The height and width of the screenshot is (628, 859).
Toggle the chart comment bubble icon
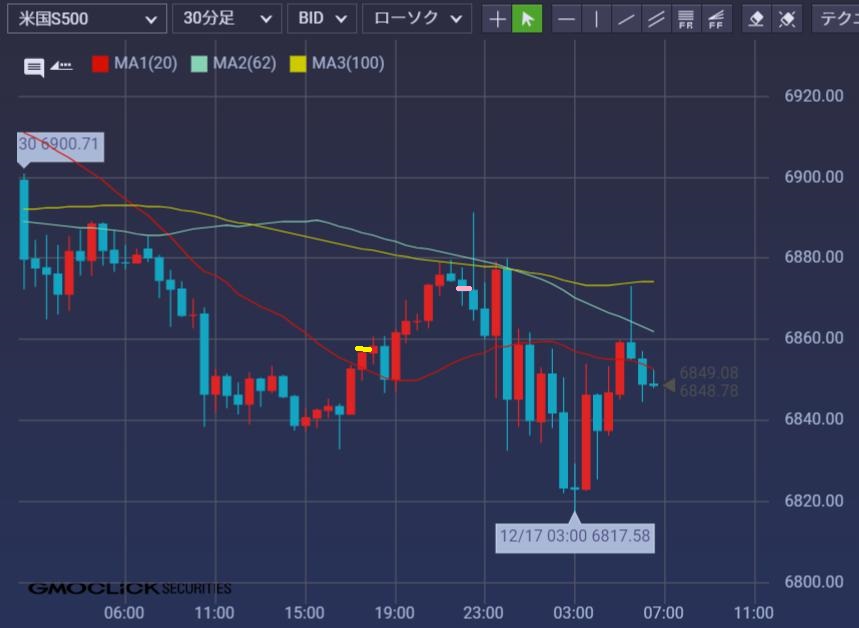pos(34,67)
